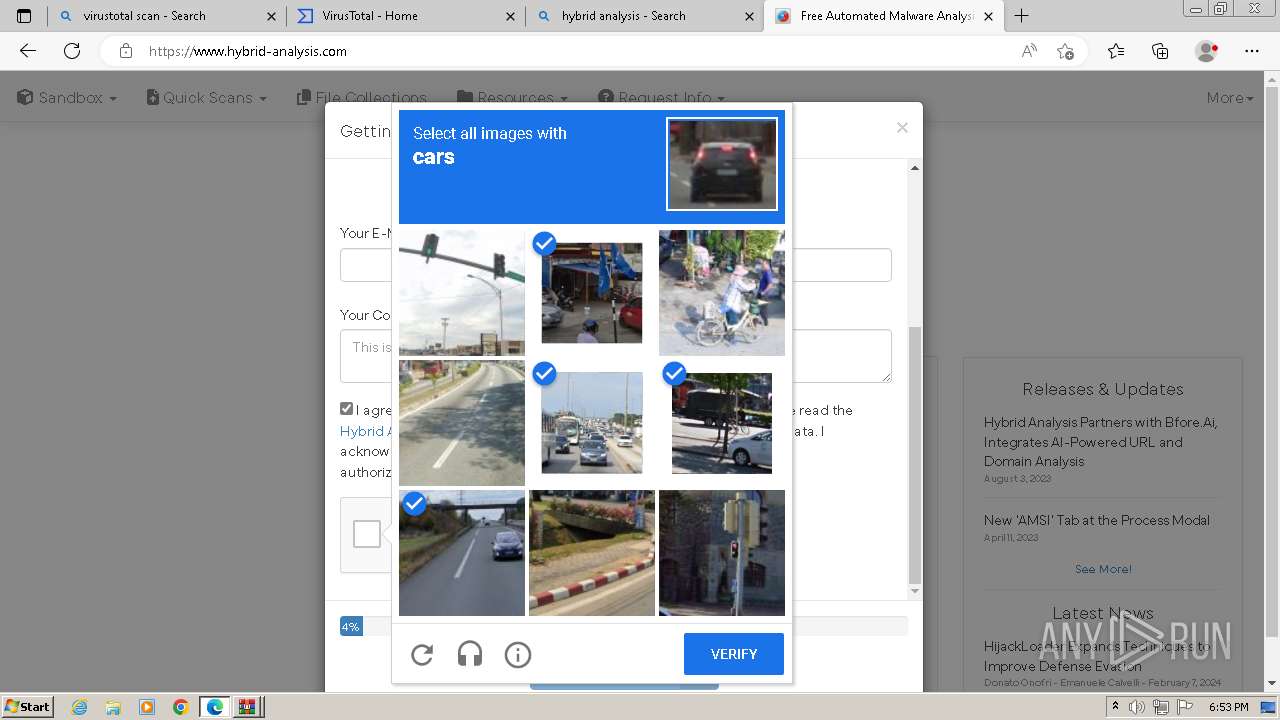This screenshot has width=1280, height=720.
Task: Open the Windows Start menu
Action: (28, 706)
